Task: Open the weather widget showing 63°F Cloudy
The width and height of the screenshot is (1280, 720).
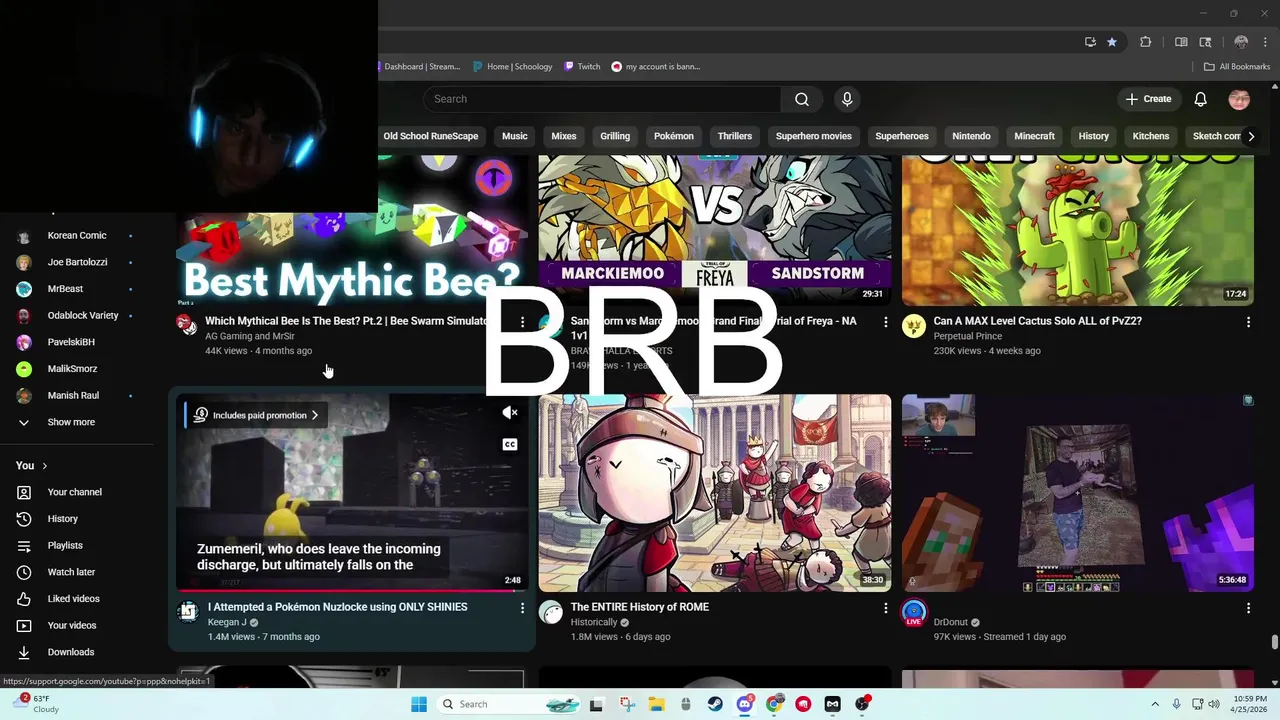Action: click(x=38, y=704)
